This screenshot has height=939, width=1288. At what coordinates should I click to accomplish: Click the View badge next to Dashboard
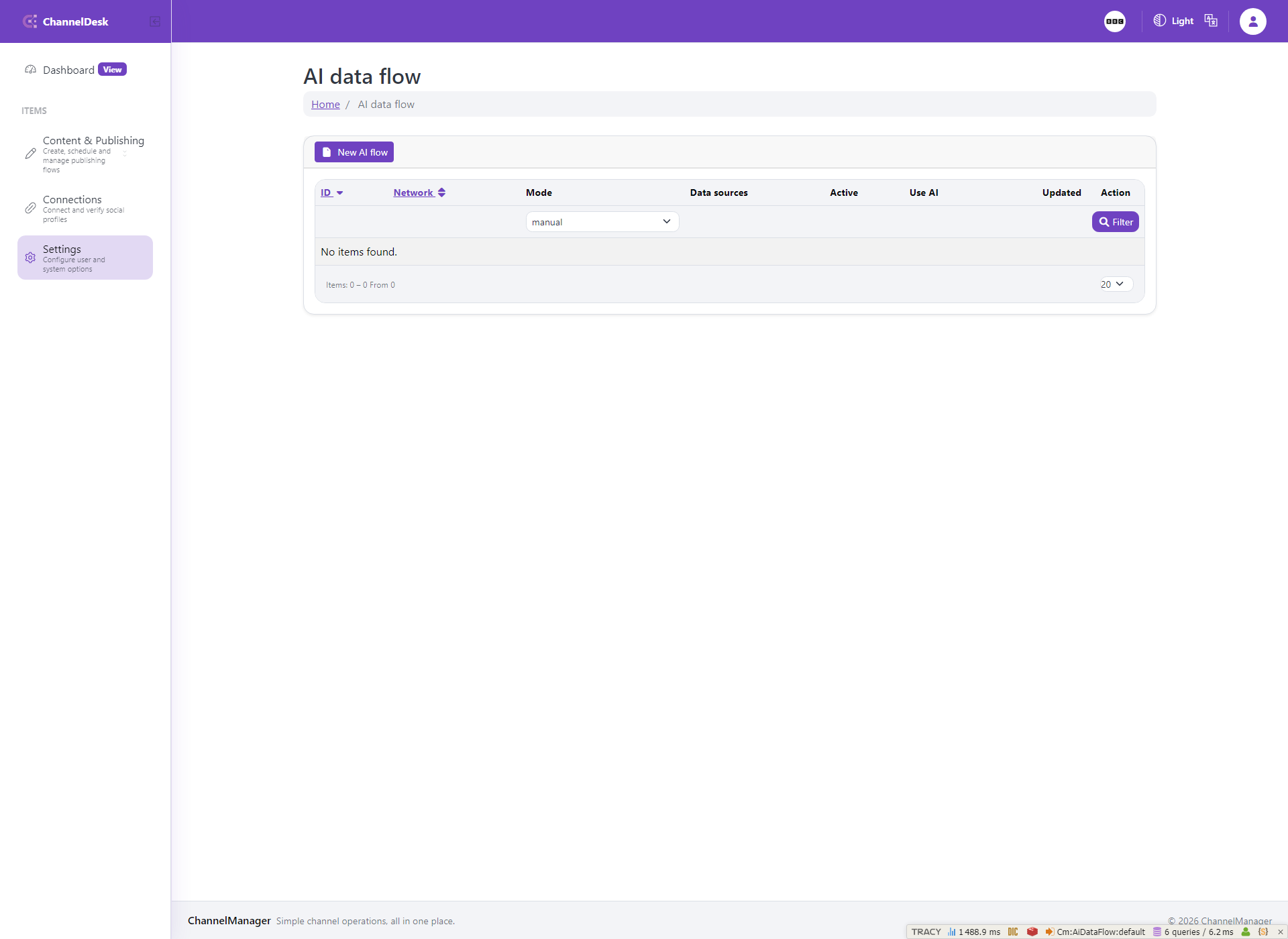[x=112, y=70]
